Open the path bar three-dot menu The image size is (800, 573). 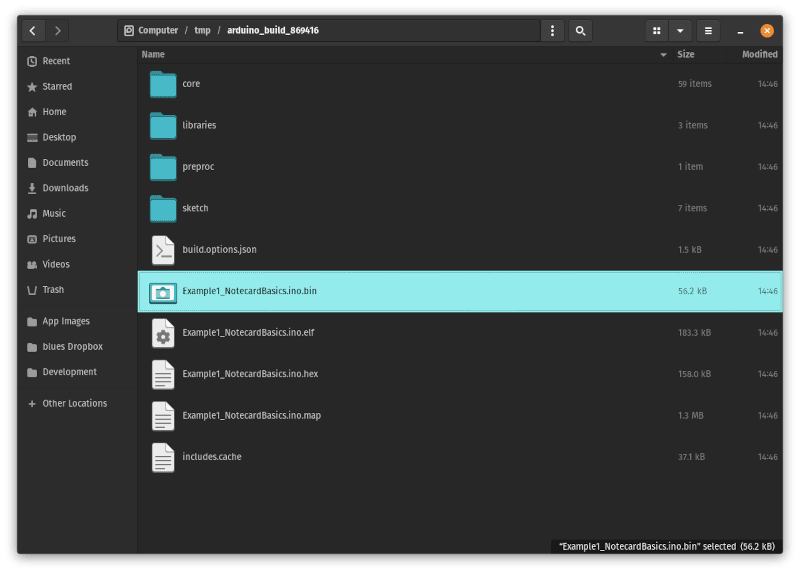click(552, 31)
